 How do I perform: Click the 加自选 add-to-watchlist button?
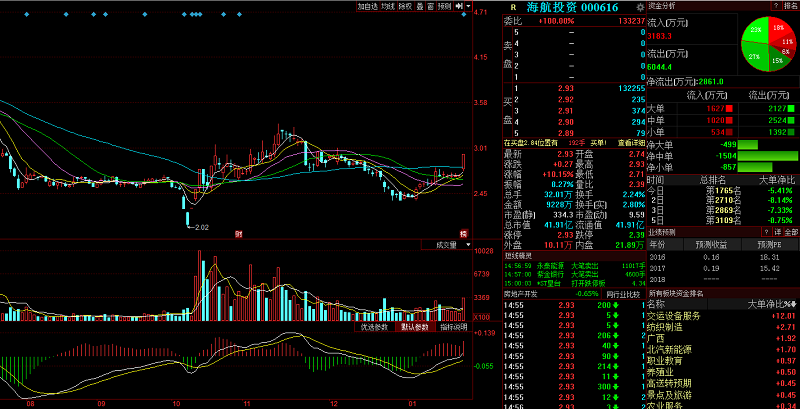click(369, 6)
